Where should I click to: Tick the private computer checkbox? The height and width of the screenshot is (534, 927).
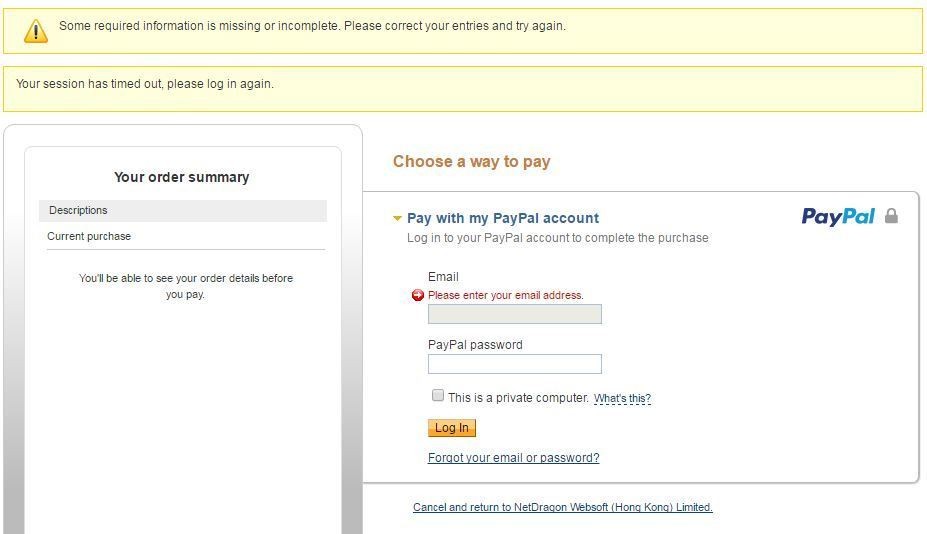click(438, 396)
